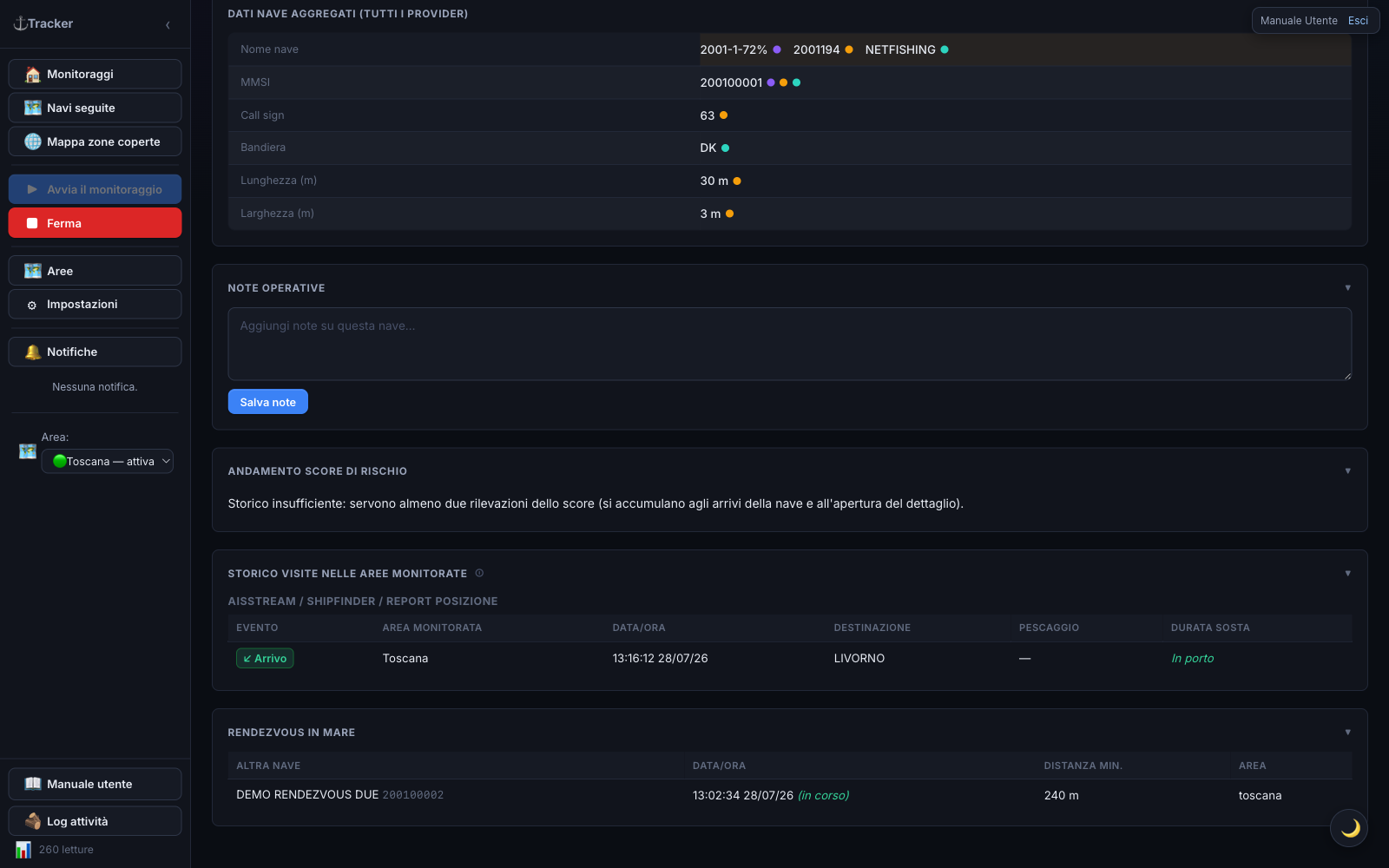Click the Notifiche bell icon
Screen dimensions: 1389x868
tap(33, 352)
